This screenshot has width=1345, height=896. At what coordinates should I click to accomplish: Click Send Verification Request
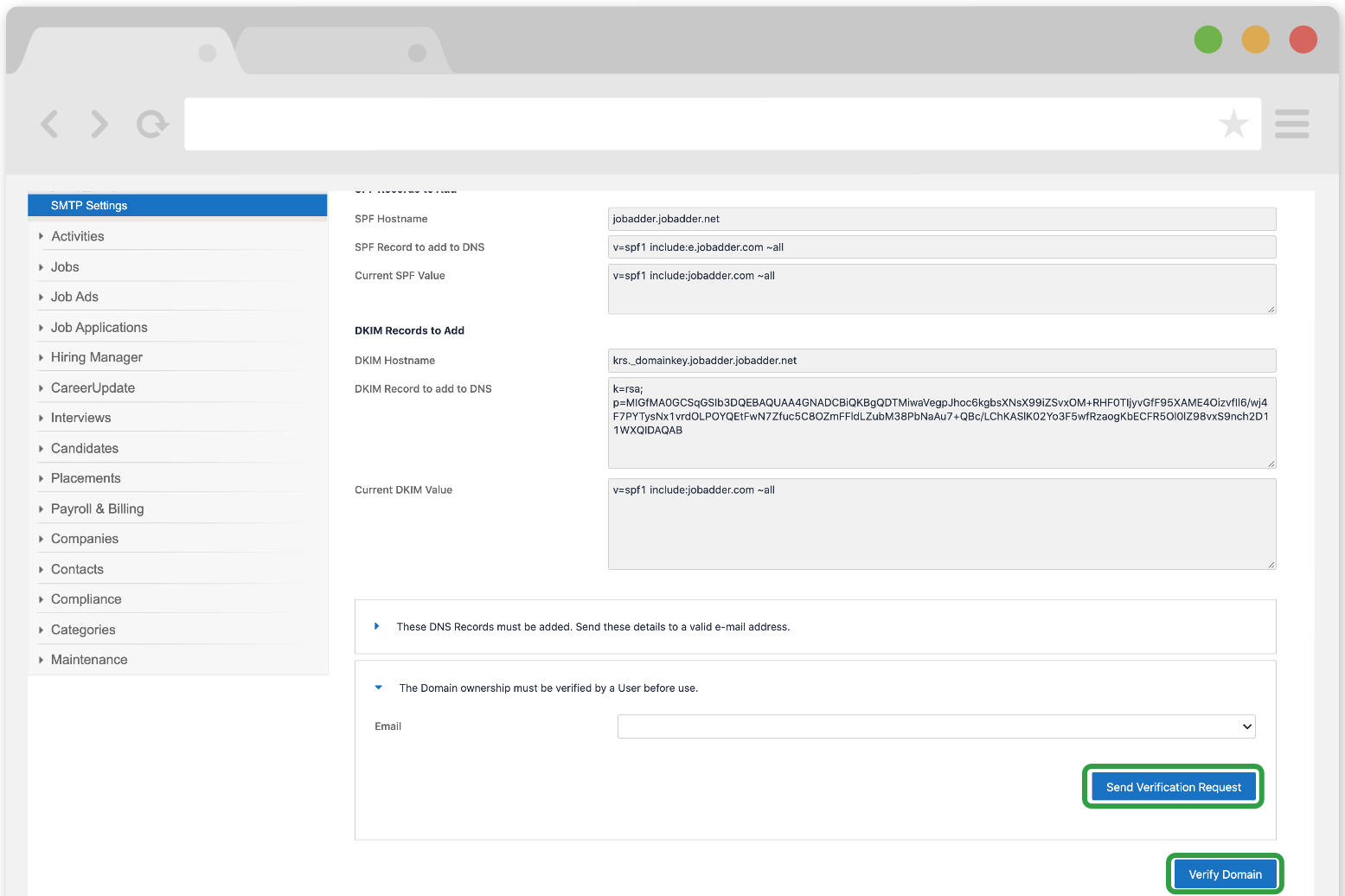1173,786
